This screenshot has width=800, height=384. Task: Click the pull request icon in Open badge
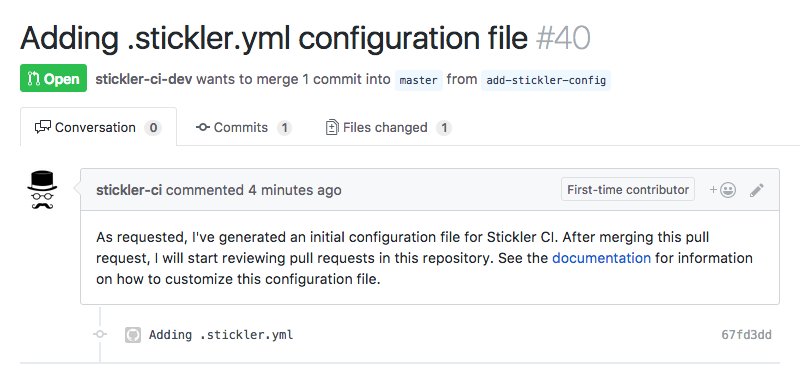(x=34, y=79)
